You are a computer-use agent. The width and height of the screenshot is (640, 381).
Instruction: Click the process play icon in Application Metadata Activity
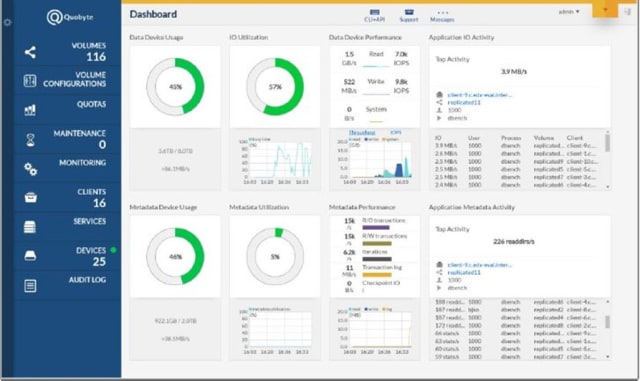click(x=439, y=288)
